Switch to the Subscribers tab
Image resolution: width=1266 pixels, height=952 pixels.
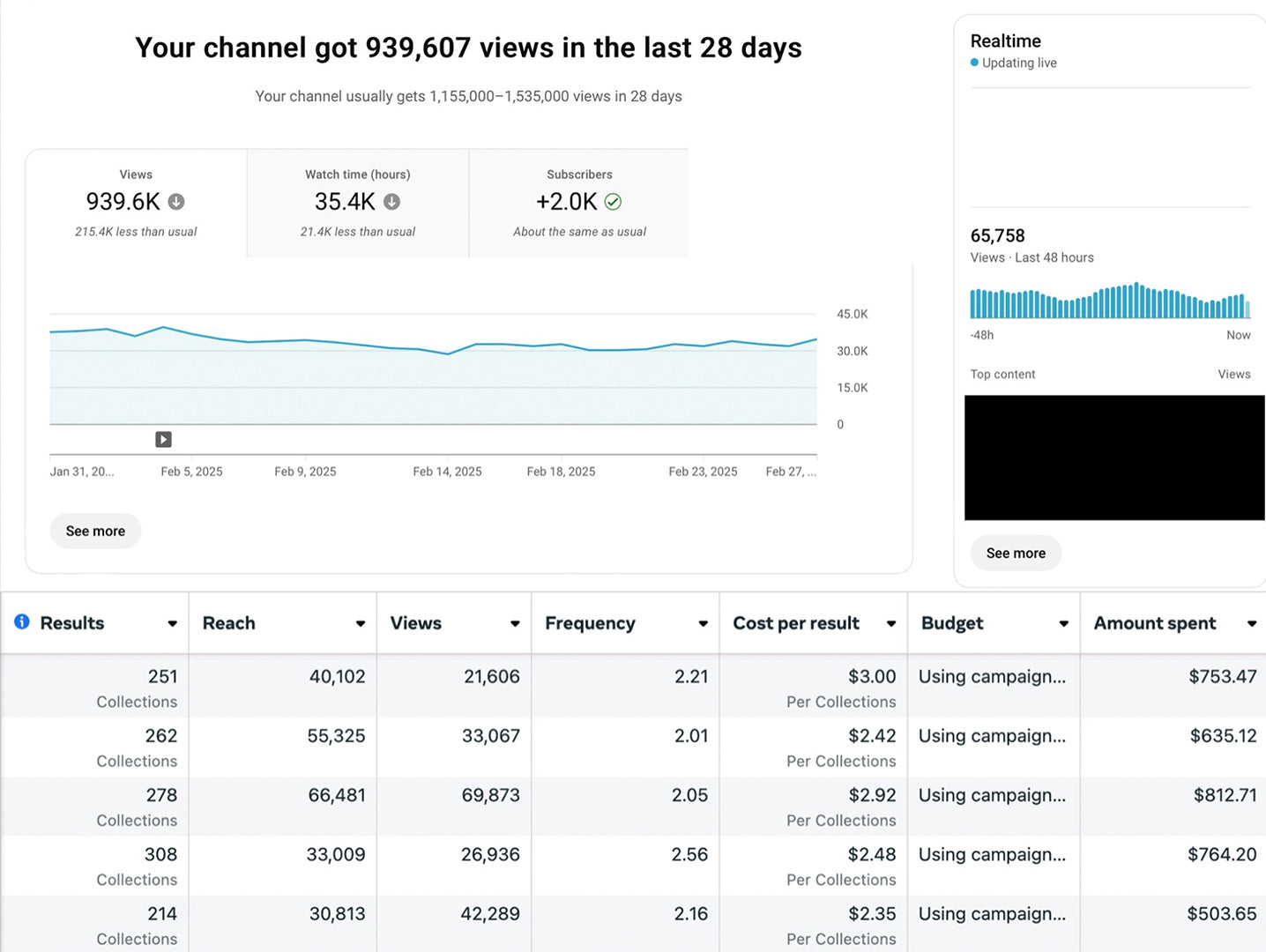[x=579, y=204]
